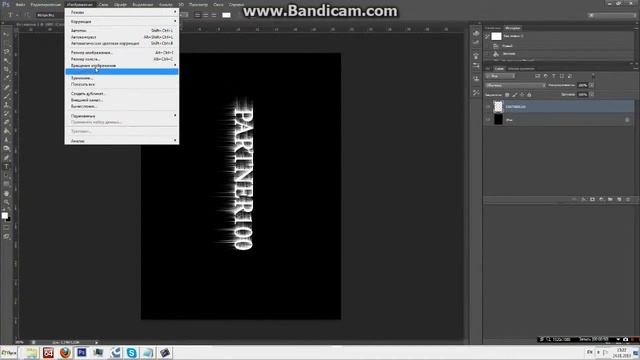Select the Gradient tool
Image resolution: width=640 pixels, height=360 pixels.
click(6, 131)
